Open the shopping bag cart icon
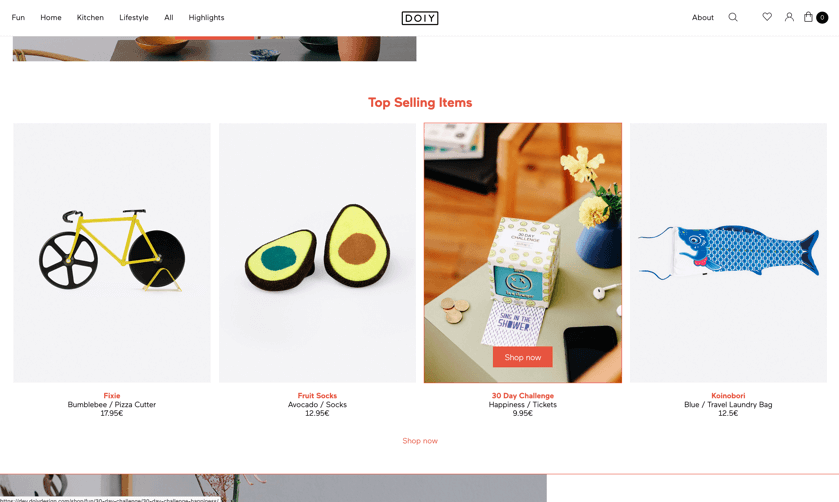This screenshot has width=839, height=502. click(808, 17)
